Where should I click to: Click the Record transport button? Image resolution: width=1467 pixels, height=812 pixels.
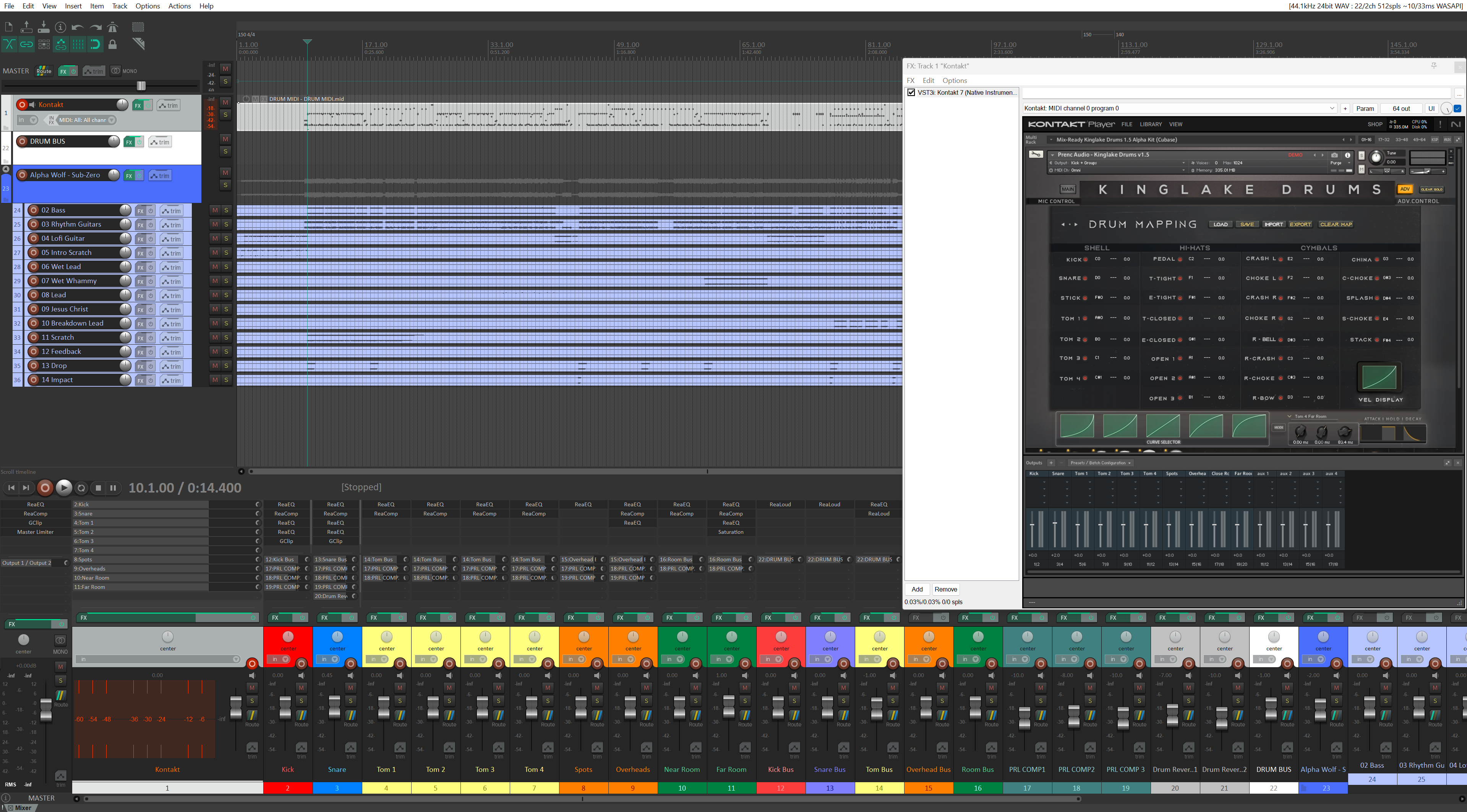click(45, 488)
